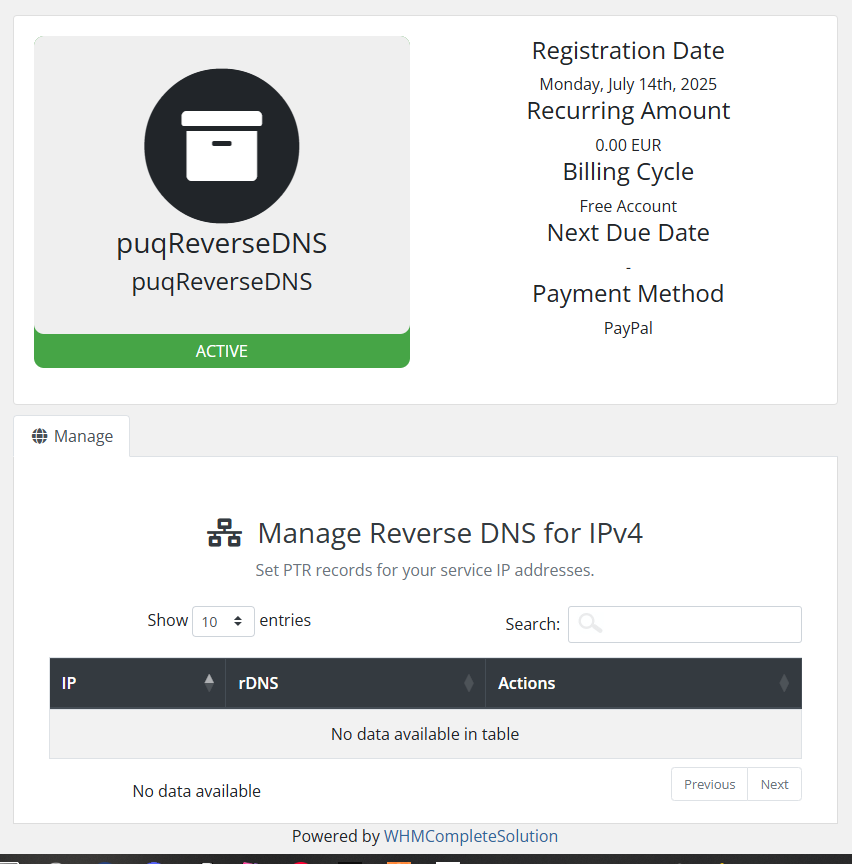The width and height of the screenshot is (852, 864).
Task: Click the 'Manage Reverse DNS for IPv4' heading
Action: pyautogui.click(x=450, y=533)
